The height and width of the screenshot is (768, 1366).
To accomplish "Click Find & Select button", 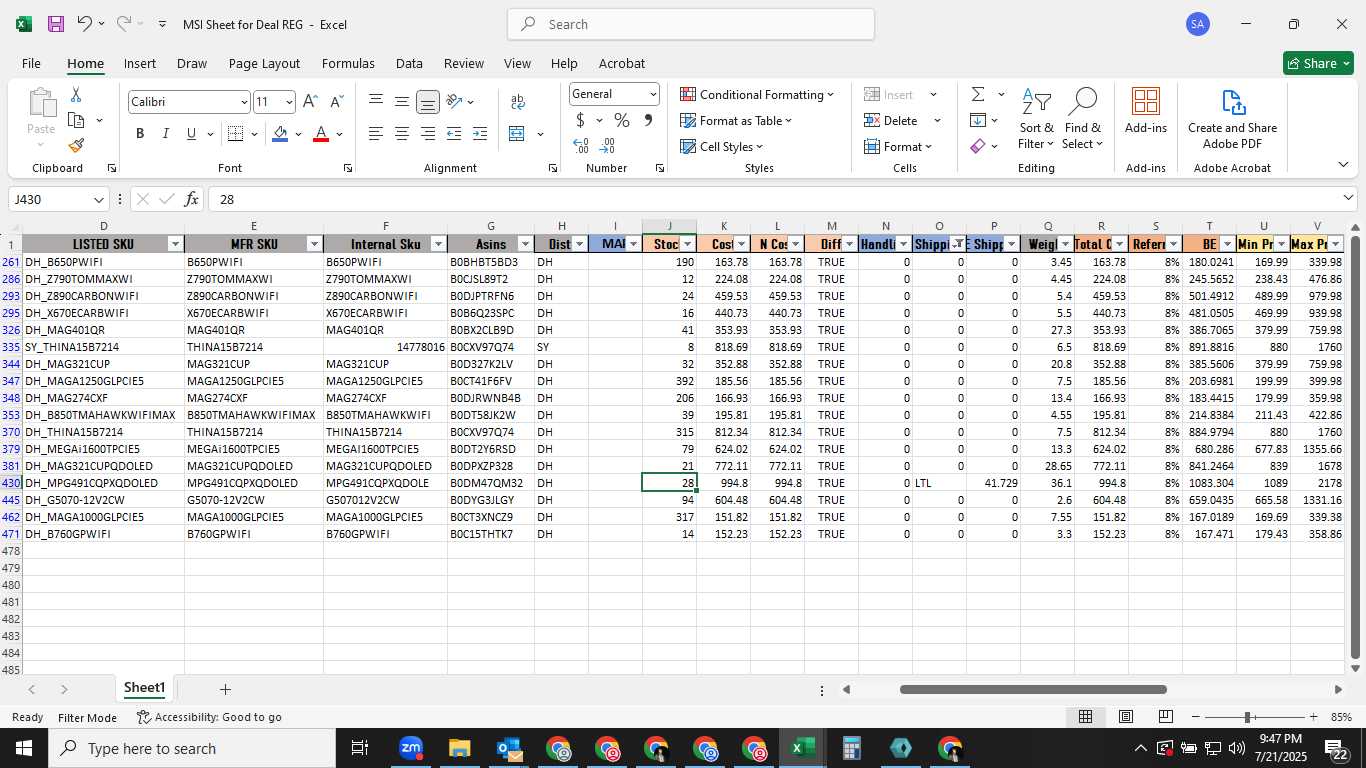I will point(1082,119).
